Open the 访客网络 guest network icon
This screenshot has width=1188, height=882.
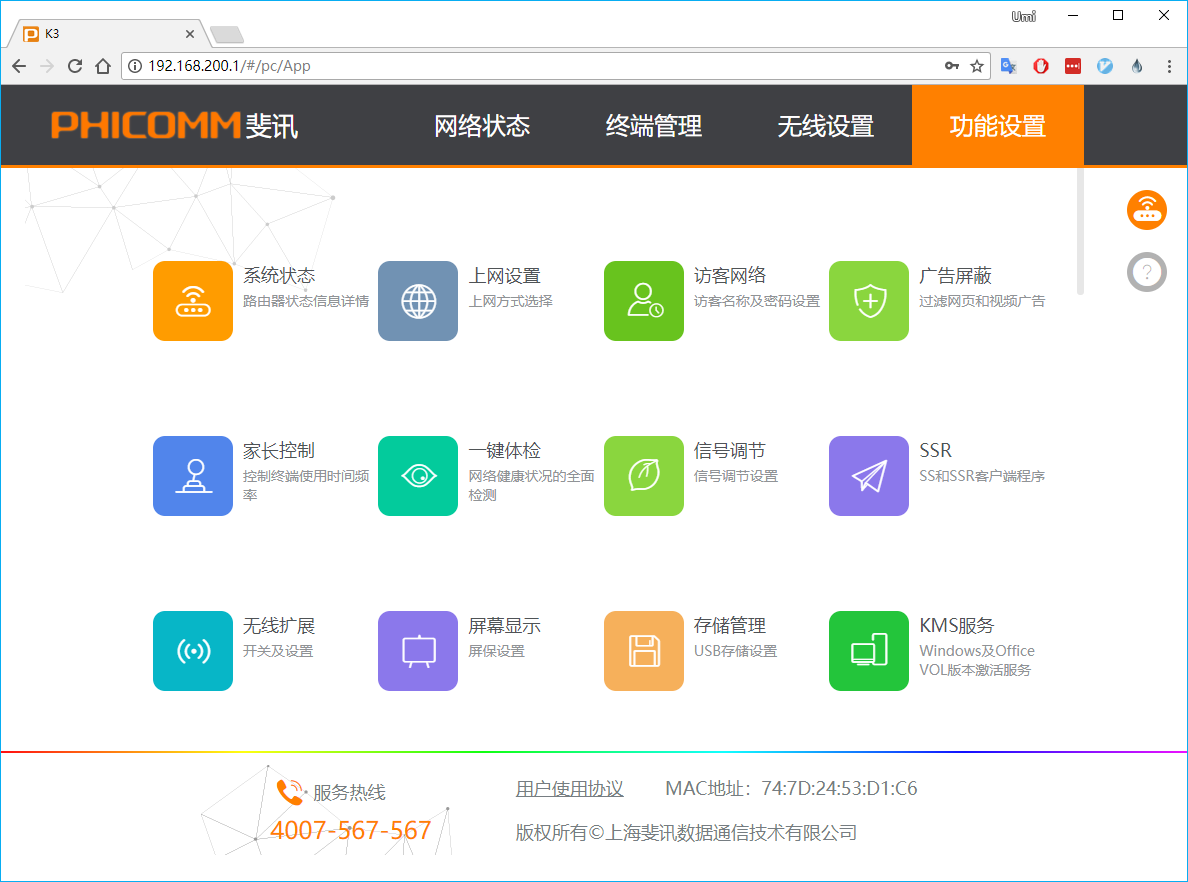(643, 301)
